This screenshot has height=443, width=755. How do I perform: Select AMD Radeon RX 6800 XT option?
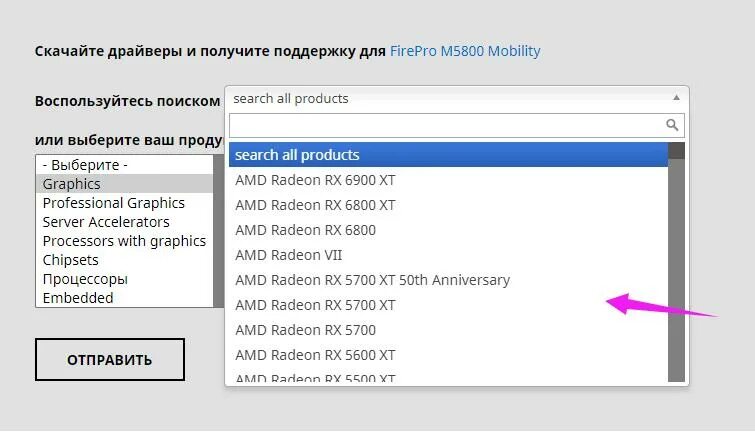coord(448,205)
